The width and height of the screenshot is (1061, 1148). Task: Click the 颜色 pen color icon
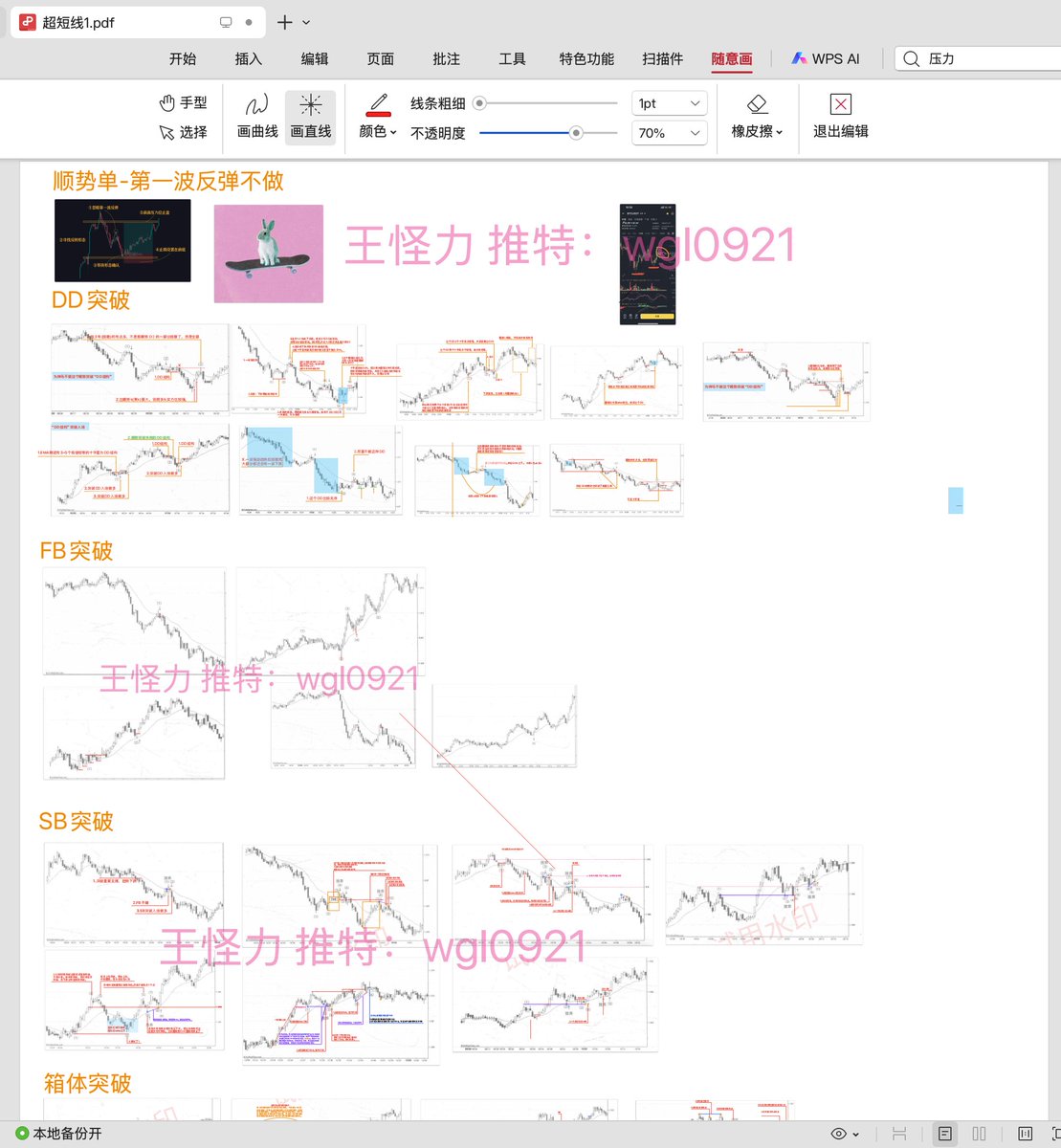(x=378, y=102)
